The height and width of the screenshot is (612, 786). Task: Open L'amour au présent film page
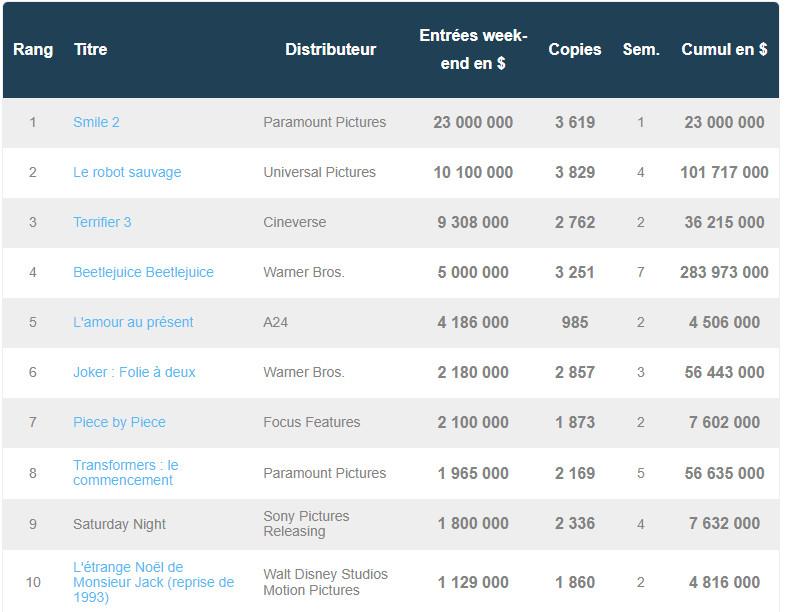tap(133, 322)
